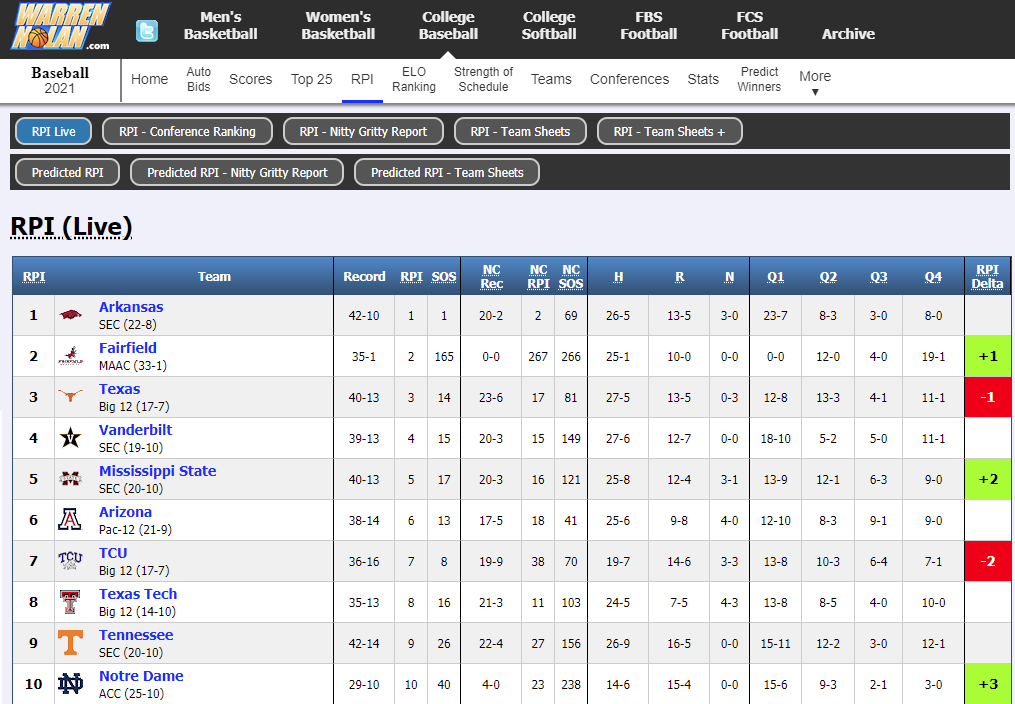The image size is (1015, 704).
Task: Click the TCU Horned Frogs logo
Action: (x=71, y=560)
